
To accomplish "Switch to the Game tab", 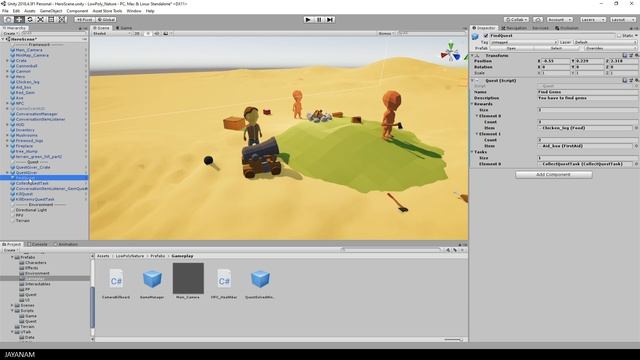I will [x=124, y=28].
